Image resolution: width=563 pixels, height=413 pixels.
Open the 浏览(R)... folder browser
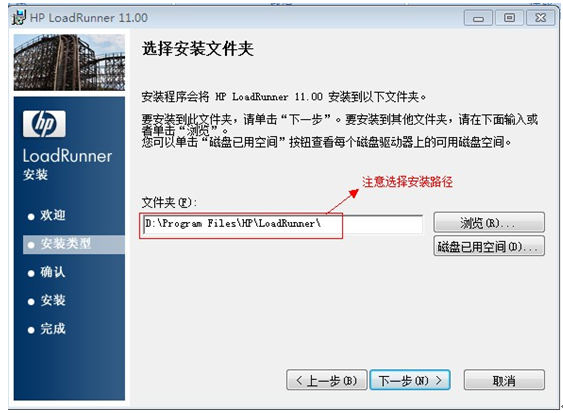pos(489,222)
